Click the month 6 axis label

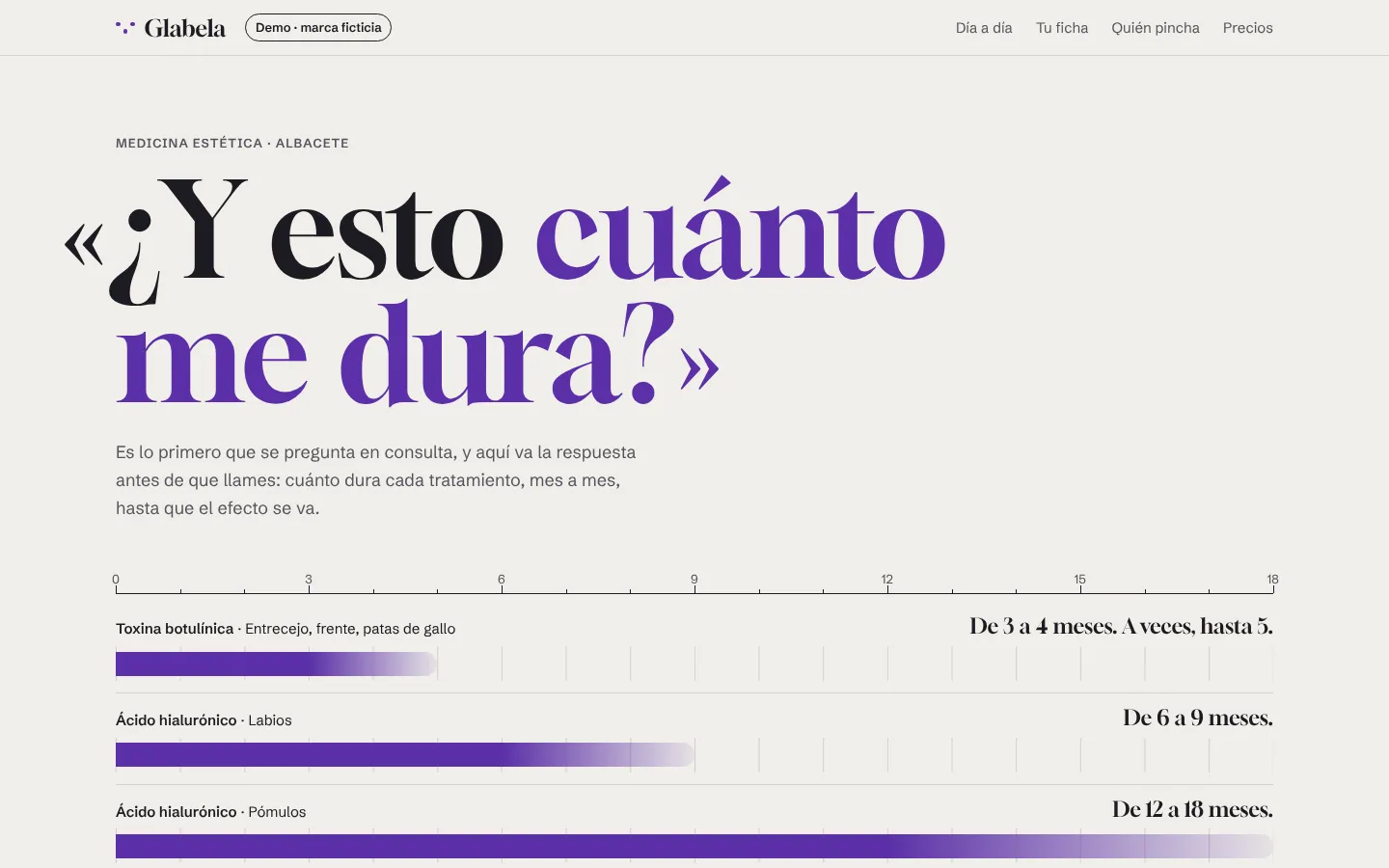(502, 579)
